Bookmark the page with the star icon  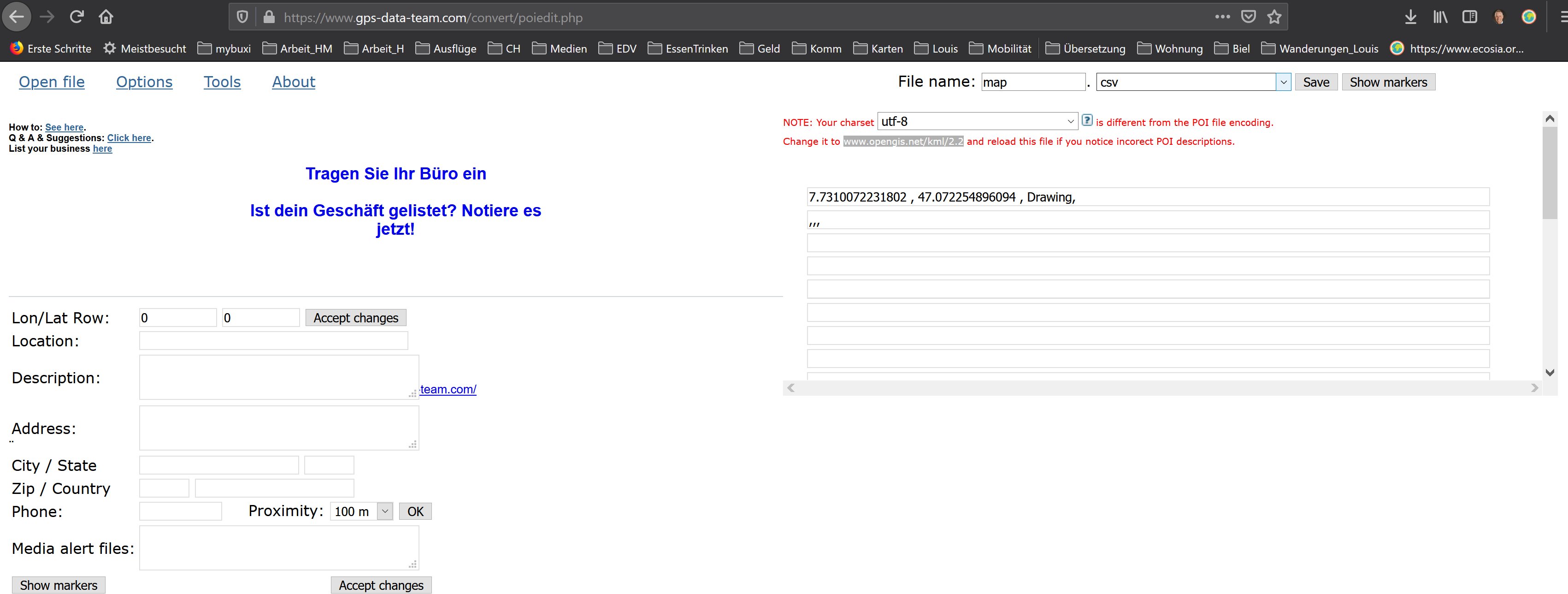[1274, 17]
